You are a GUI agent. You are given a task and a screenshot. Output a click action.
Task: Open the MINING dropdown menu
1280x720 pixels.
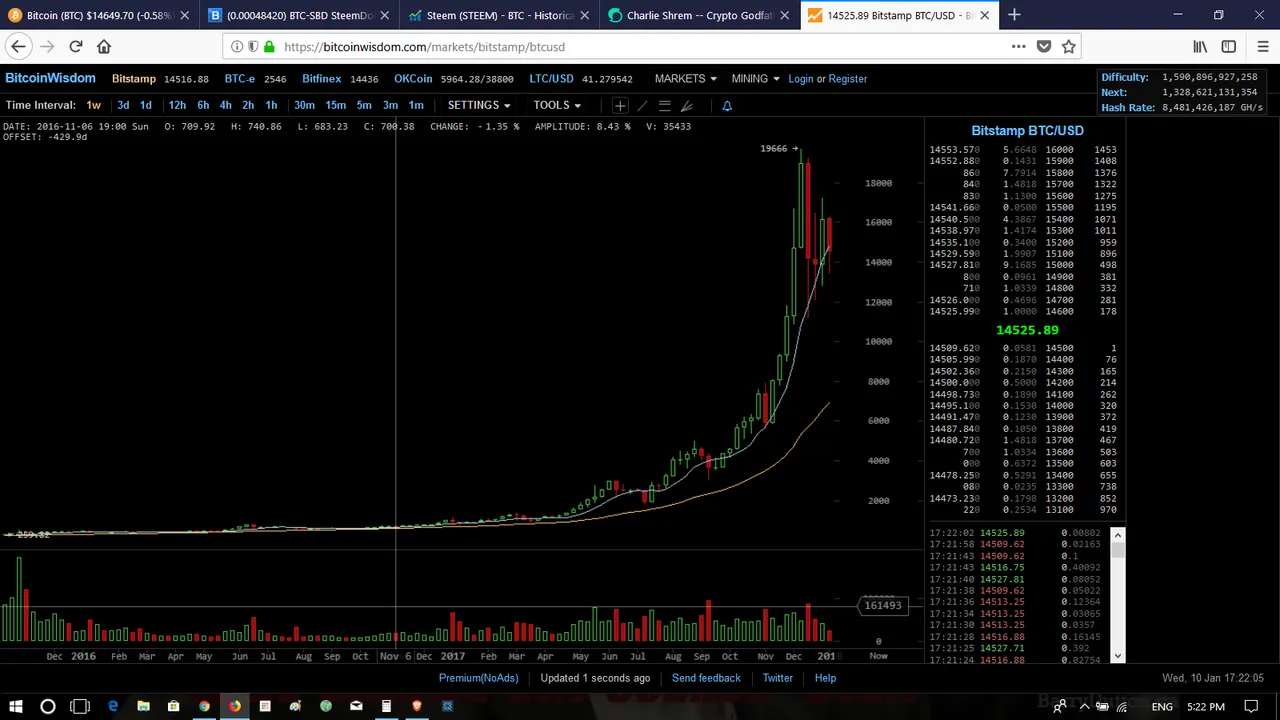pyautogui.click(x=755, y=79)
